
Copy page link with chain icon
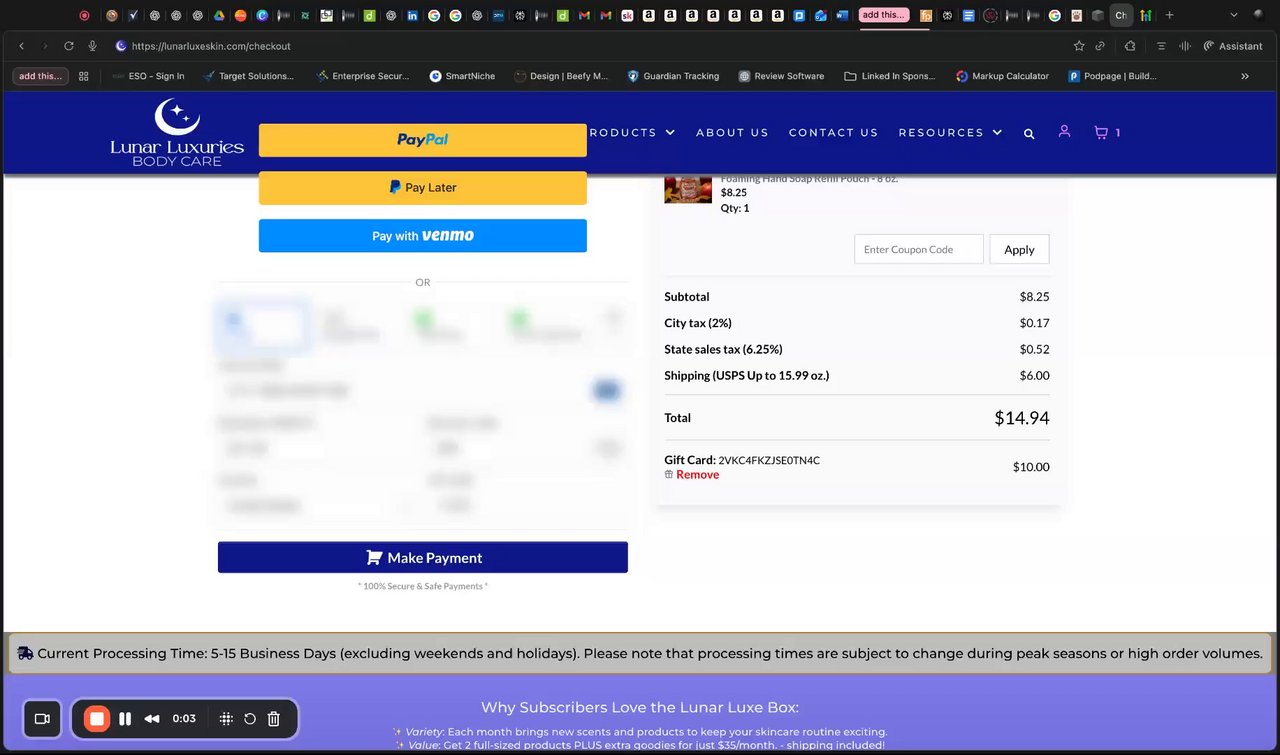click(1100, 46)
